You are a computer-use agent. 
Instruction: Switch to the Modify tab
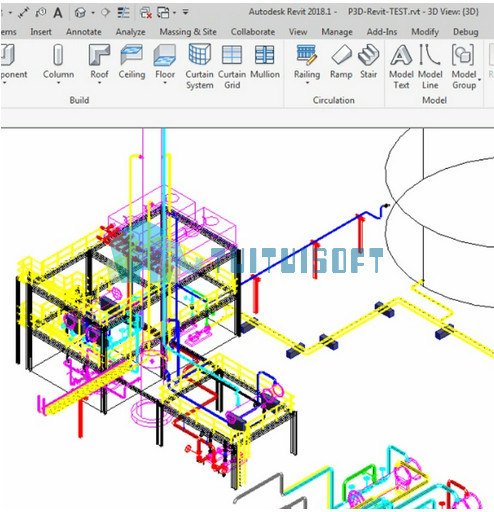(425, 32)
